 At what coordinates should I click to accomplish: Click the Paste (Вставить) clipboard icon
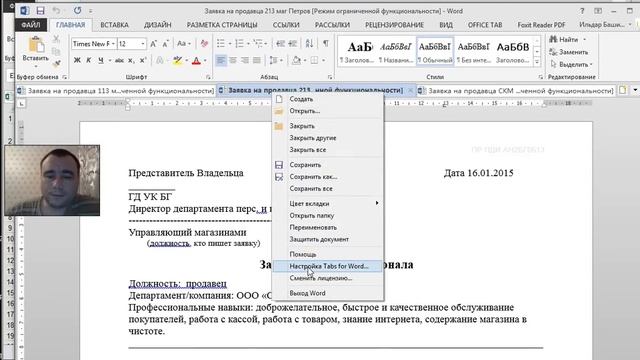36,45
